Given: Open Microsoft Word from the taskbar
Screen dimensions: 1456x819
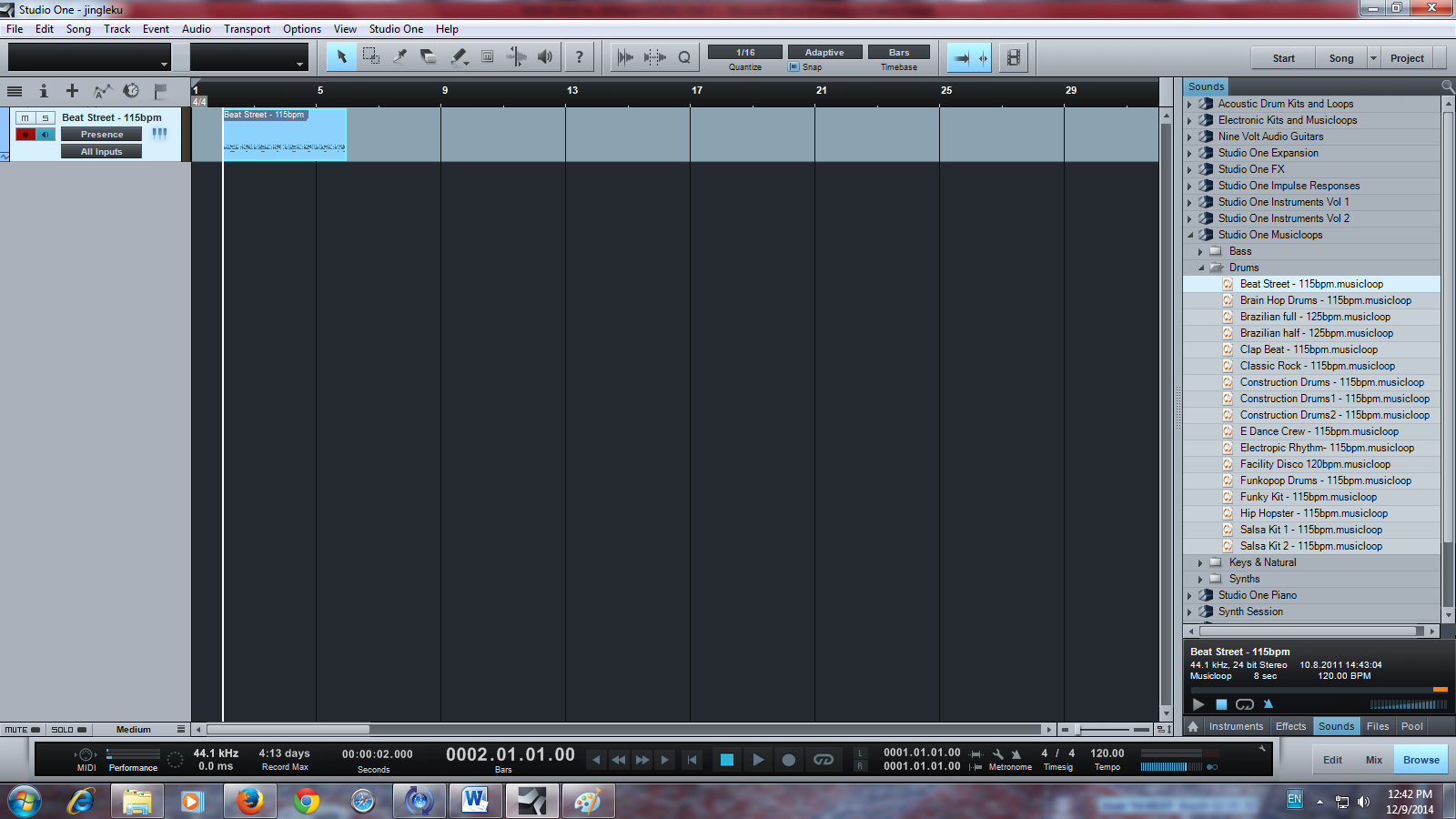Looking at the screenshot, I should pyautogui.click(x=475, y=801).
